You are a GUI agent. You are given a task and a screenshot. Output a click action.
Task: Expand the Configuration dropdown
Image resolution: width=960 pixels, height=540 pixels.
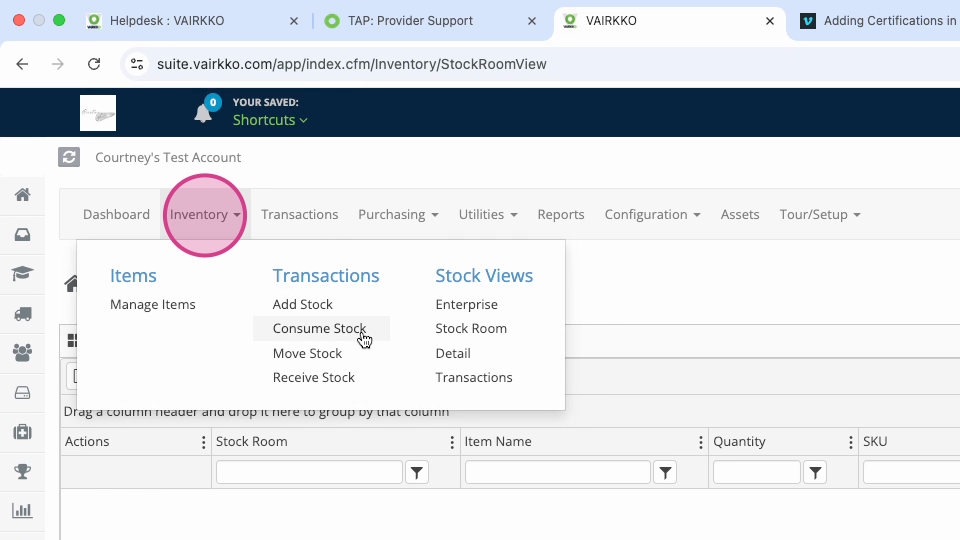(x=653, y=214)
